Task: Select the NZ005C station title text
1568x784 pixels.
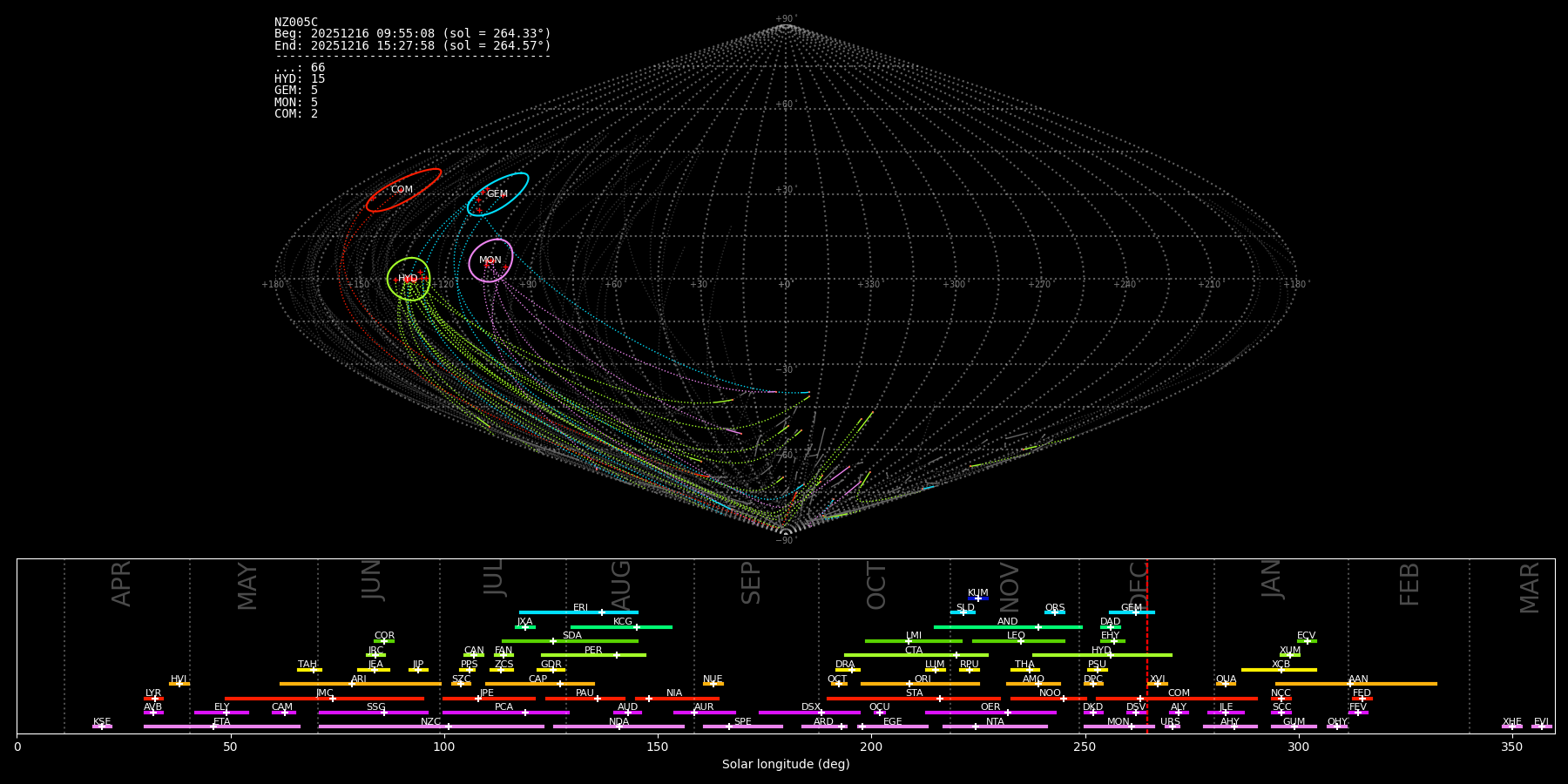Action: point(296,23)
